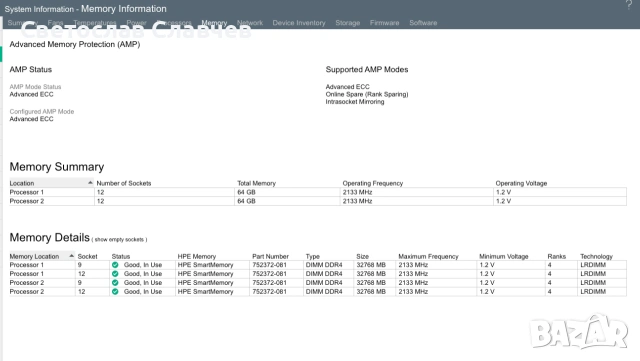Select Processor 1 row in Memory Summary
The height and width of the screenshot is (361, 640).
[x=318, y=192]
